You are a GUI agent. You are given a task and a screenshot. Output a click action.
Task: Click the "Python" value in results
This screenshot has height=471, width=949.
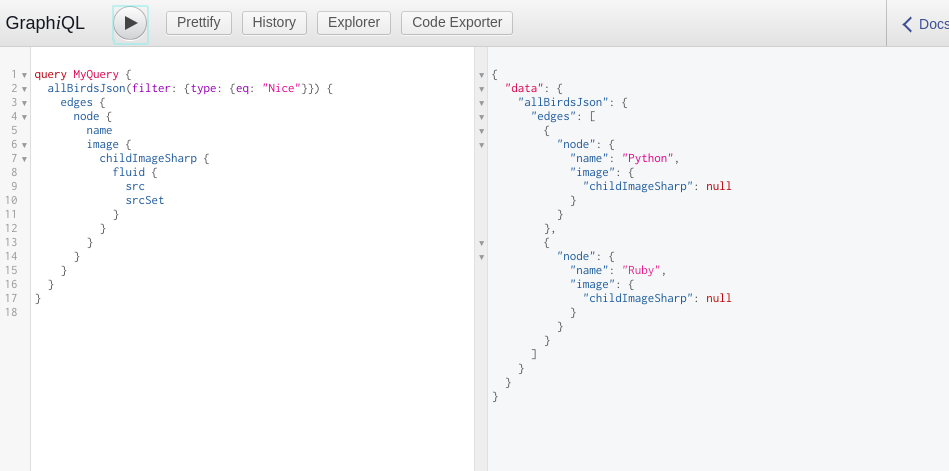pos(648,158)
